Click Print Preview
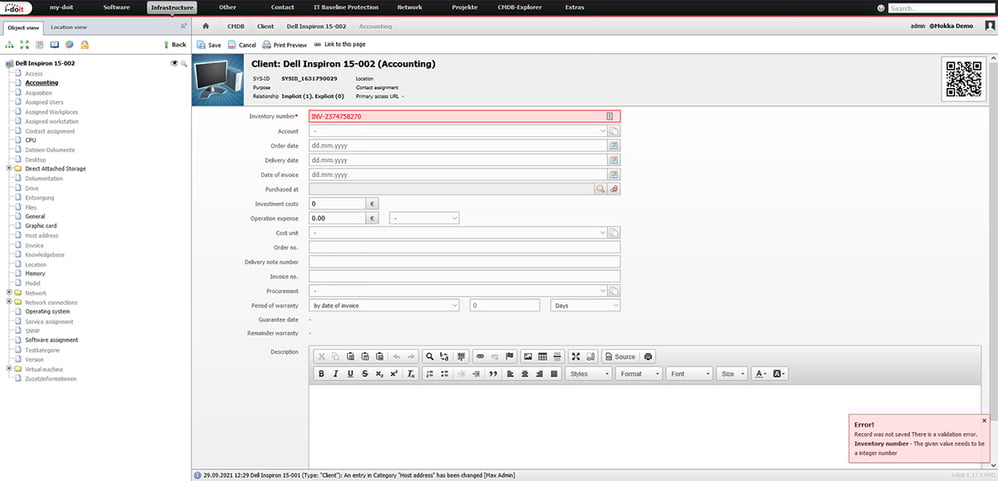Image resolution: width=998 pixels, height=481 pixels. [x=285, y=45]
